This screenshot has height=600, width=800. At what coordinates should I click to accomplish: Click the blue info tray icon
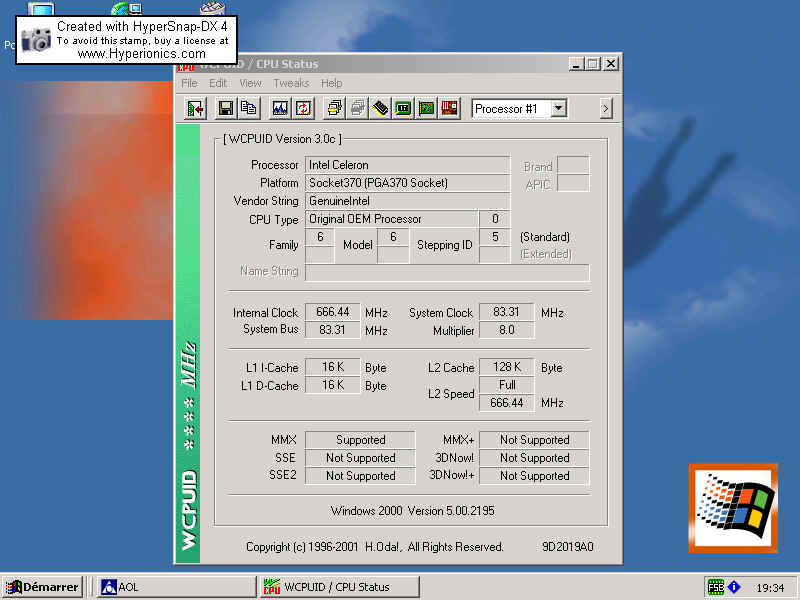[x=734, y=587]
